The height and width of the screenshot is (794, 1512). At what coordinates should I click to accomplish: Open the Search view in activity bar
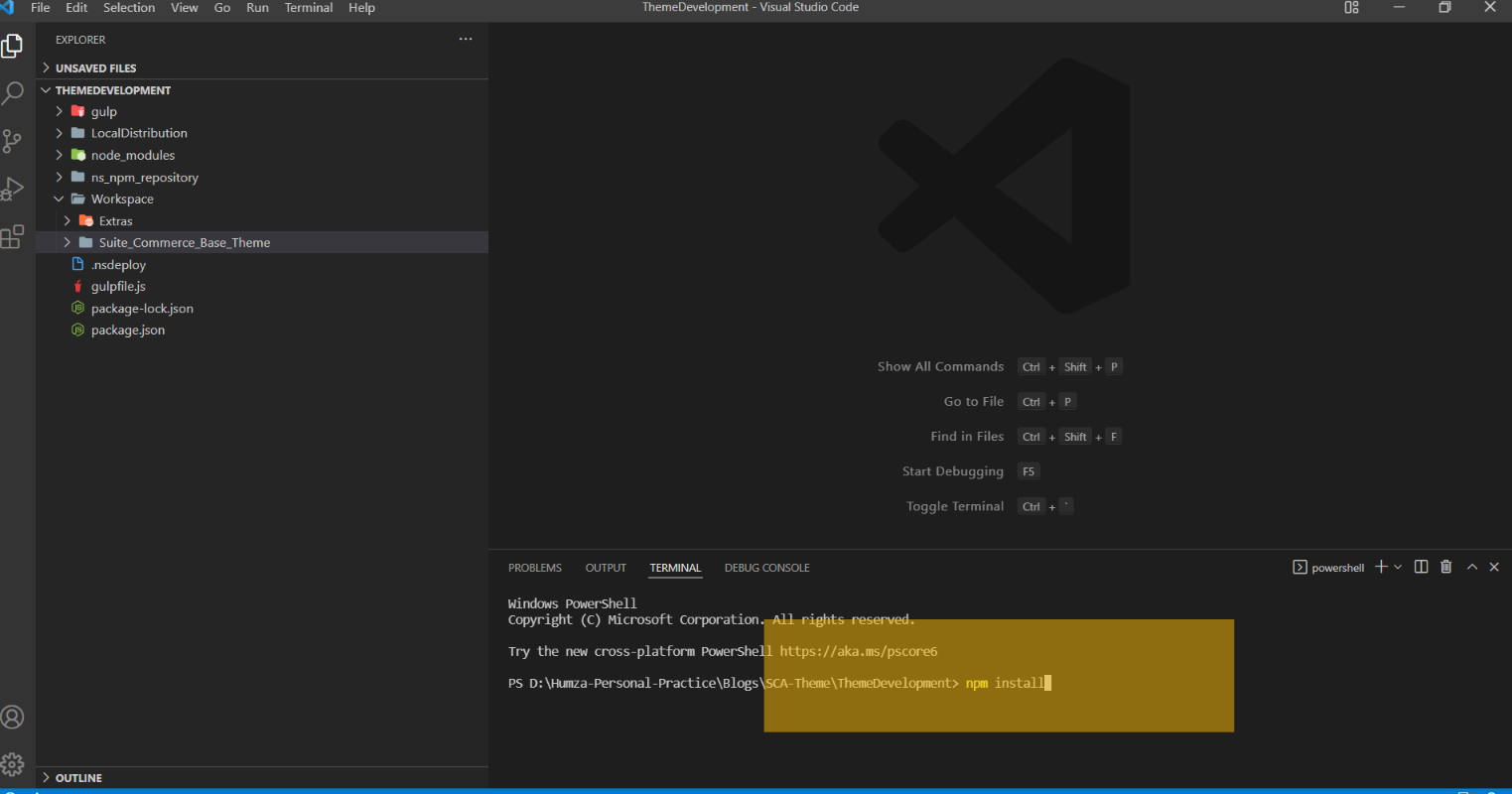pos(13,93)
